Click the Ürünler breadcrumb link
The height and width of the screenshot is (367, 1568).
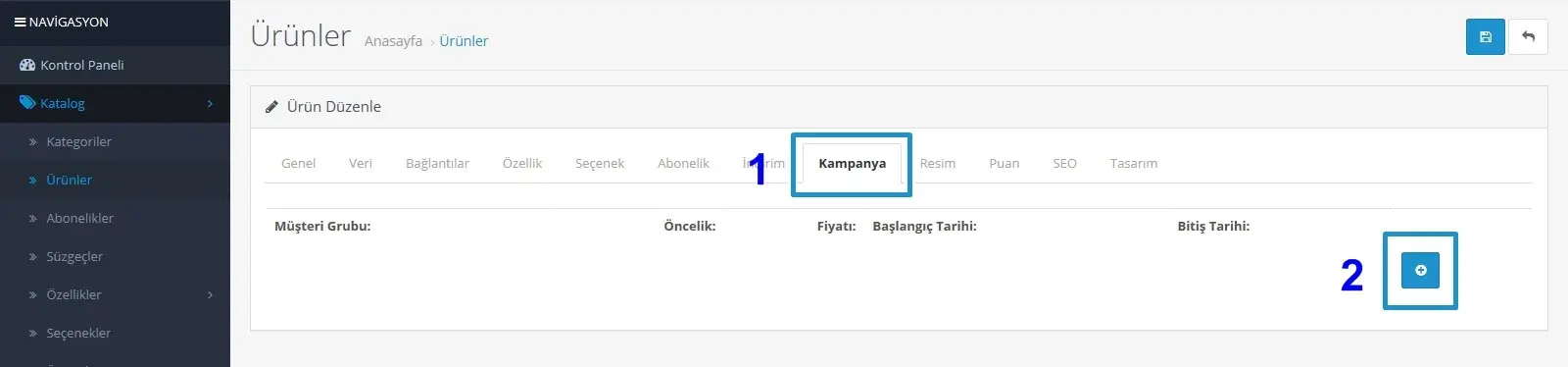(464, 41)
